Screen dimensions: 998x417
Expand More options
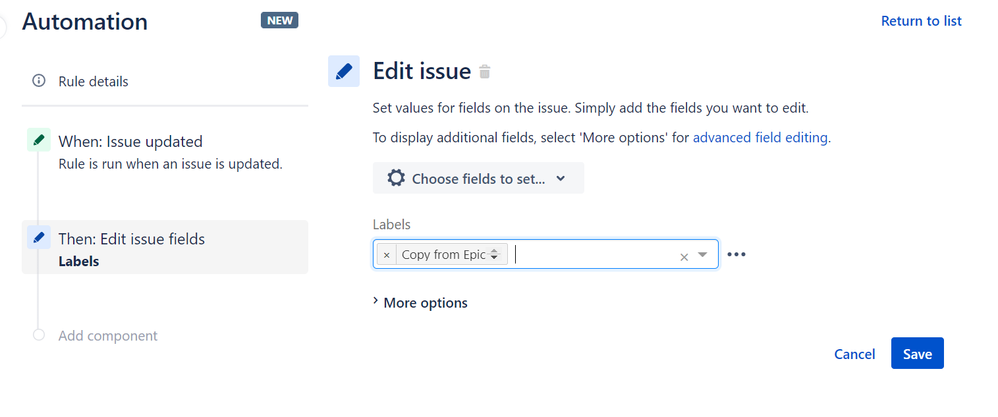[x=420, y=302]
